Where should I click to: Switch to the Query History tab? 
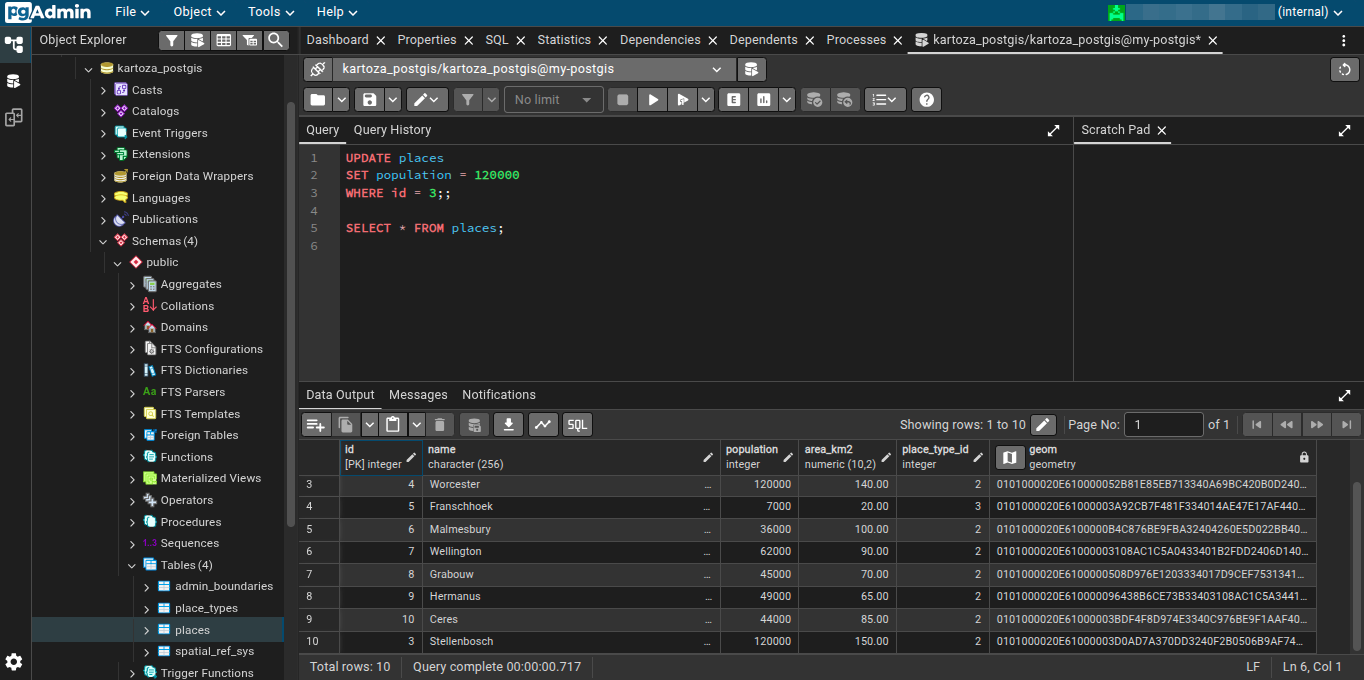pos(392,130)
